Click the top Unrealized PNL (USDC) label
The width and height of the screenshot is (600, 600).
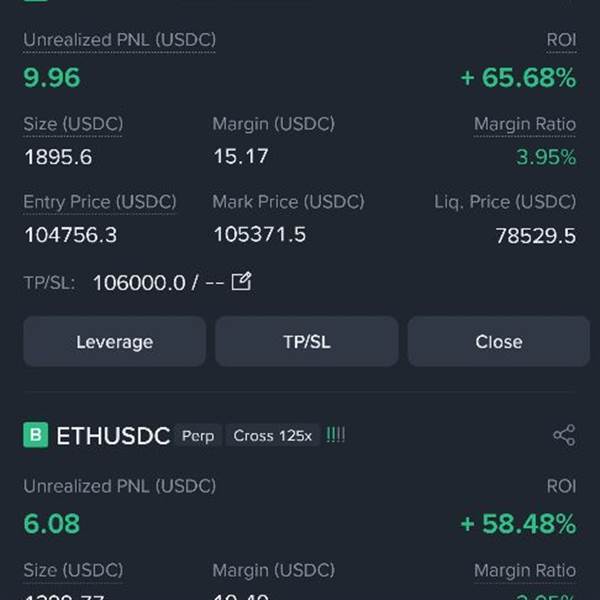pos(119,40)
